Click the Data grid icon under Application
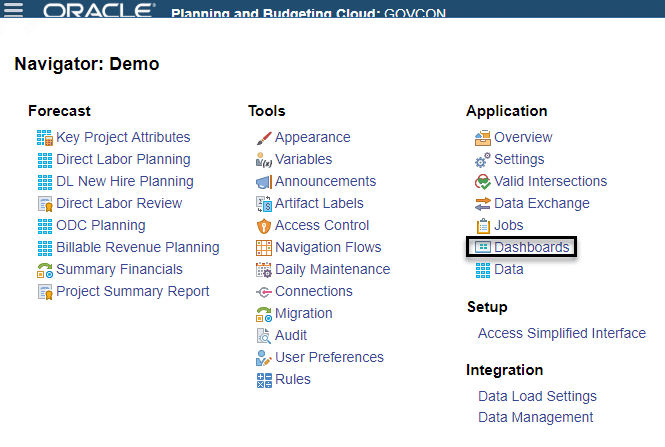 483,270
